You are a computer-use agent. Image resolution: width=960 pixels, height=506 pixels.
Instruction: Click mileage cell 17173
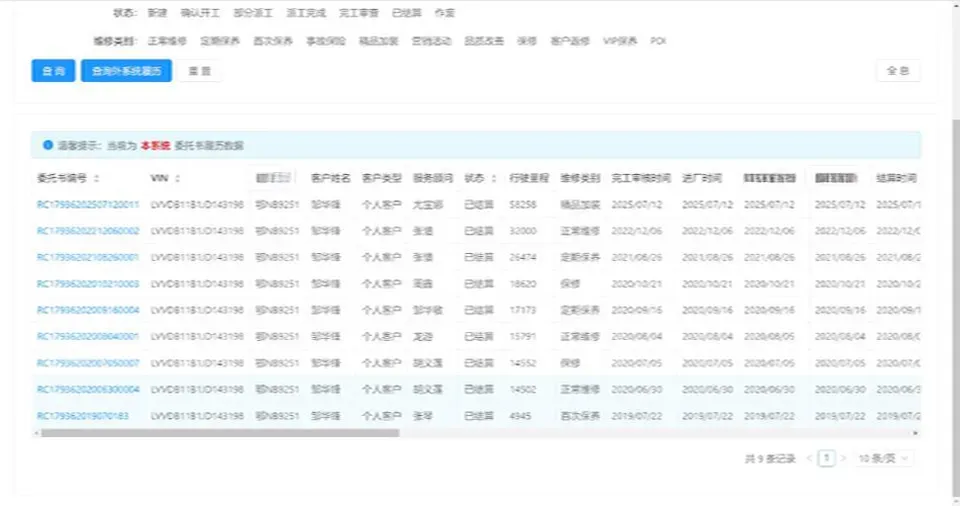pos(523,310)
